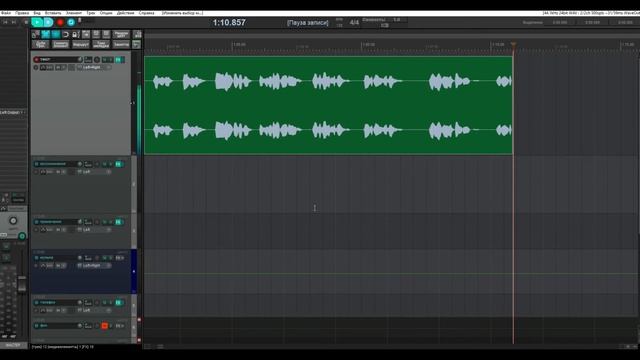
Task: Toggle the second highlighted cyan toolbar icon
Action: click(x=56, y=34)
